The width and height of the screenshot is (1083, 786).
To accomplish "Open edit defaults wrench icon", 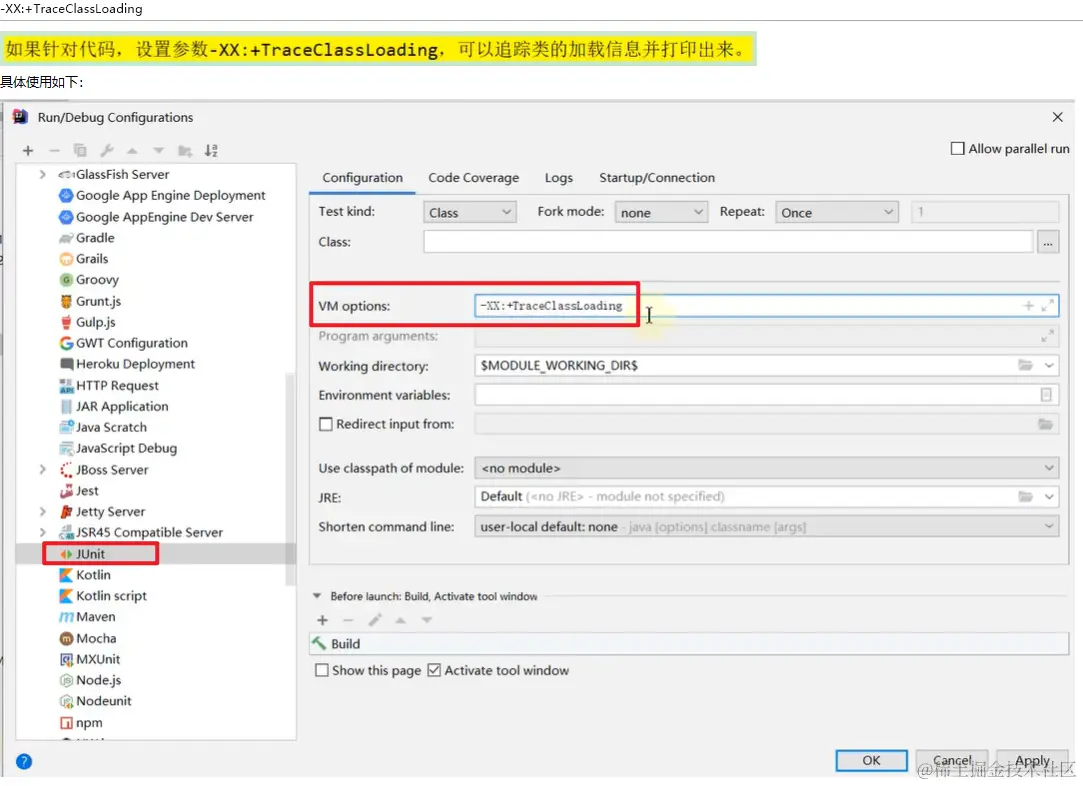I will pos(106,151).
